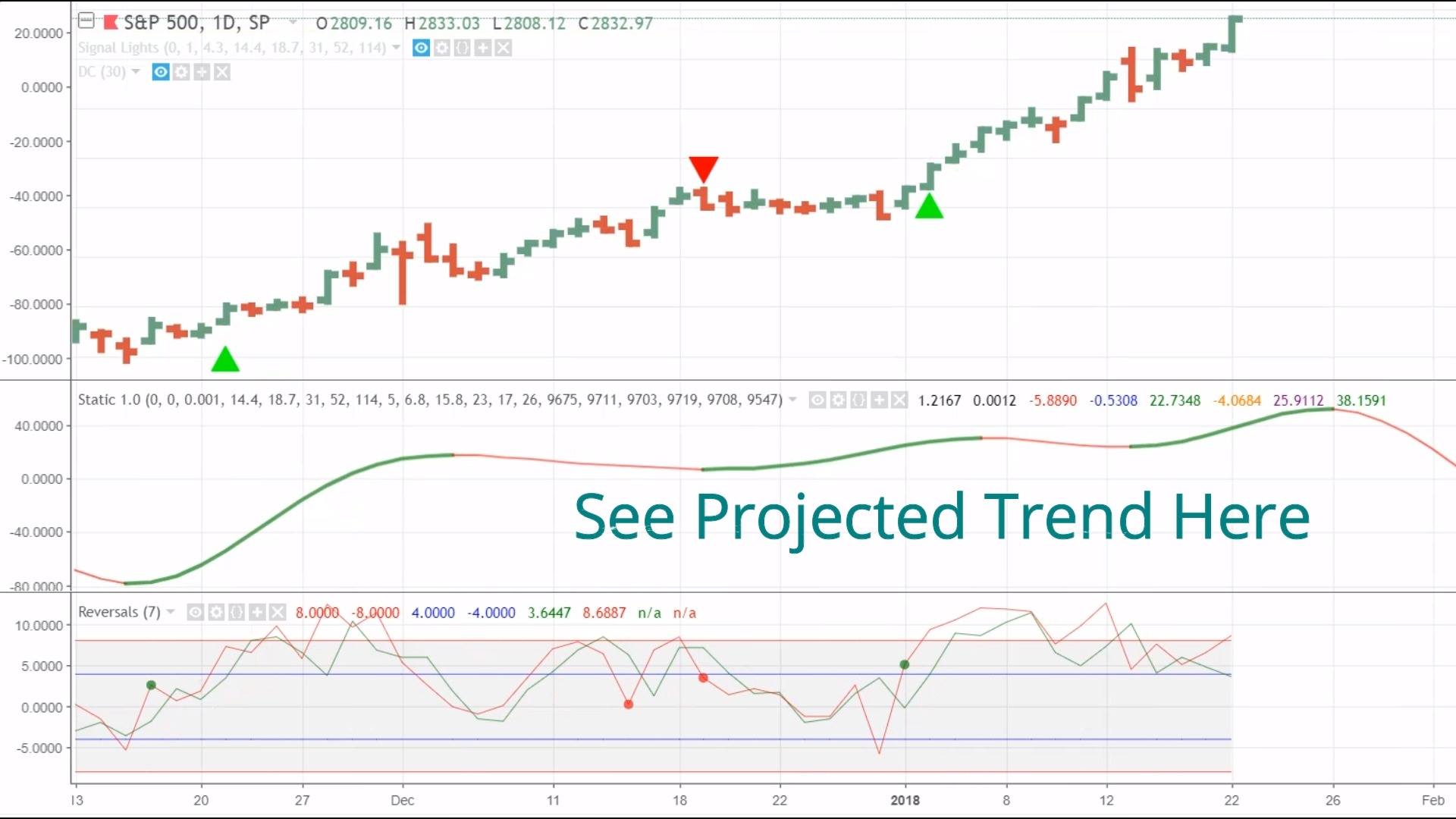
Task: Remove the Static 1.0 indicator
Action: (899, 400)
